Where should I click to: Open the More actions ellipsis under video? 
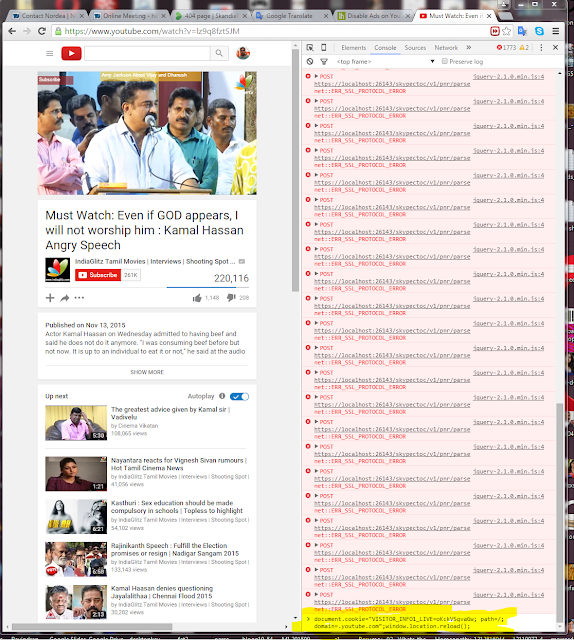tap(79, 298)
